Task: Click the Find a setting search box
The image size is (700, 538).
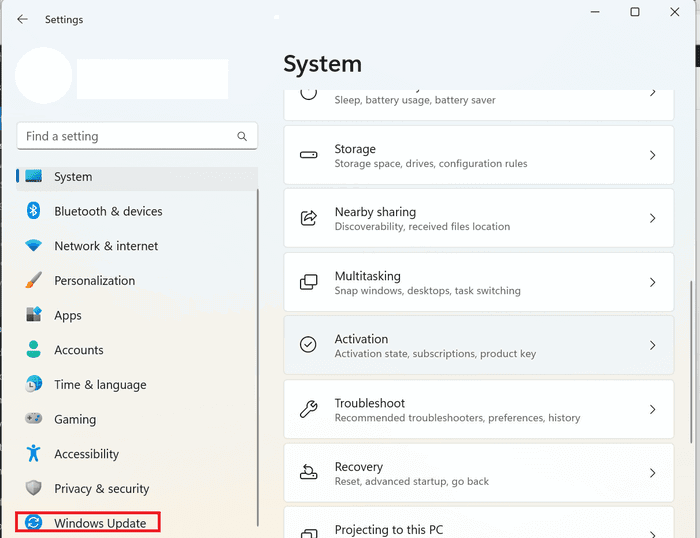Action: [x=137, y=136]
